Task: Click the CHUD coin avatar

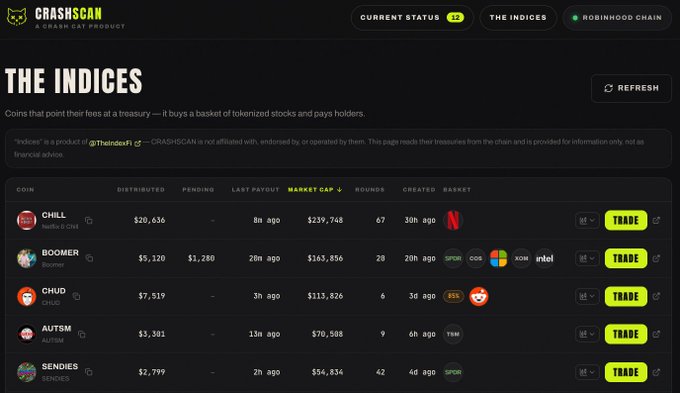Action: (26, 296)
